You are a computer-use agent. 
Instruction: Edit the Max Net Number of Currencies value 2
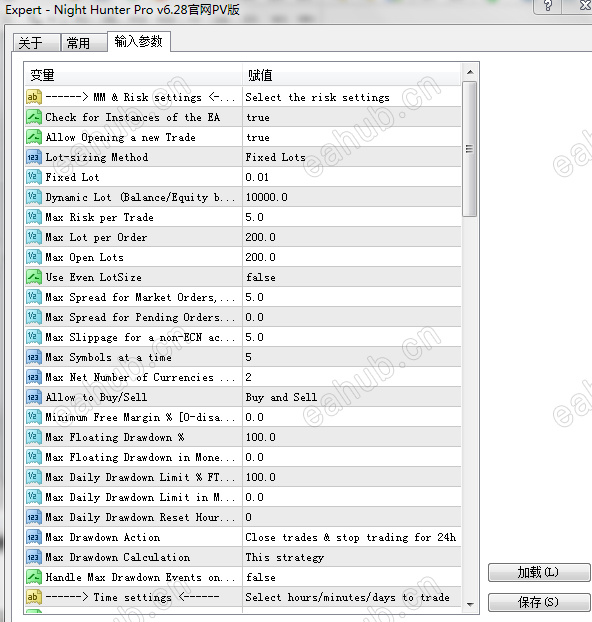pyautogui.click(x=352, y=377)
